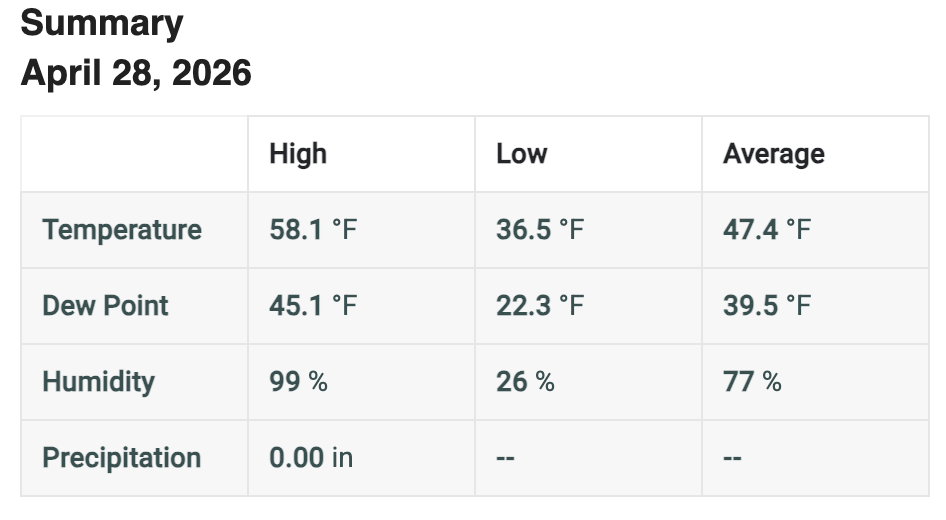Click the Average column header
Screen dimensions: 946x520
[774, 154]
